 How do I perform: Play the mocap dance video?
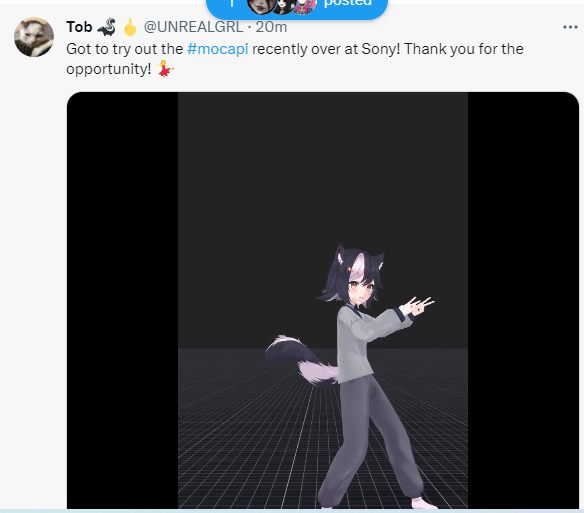tap(323, 300)
